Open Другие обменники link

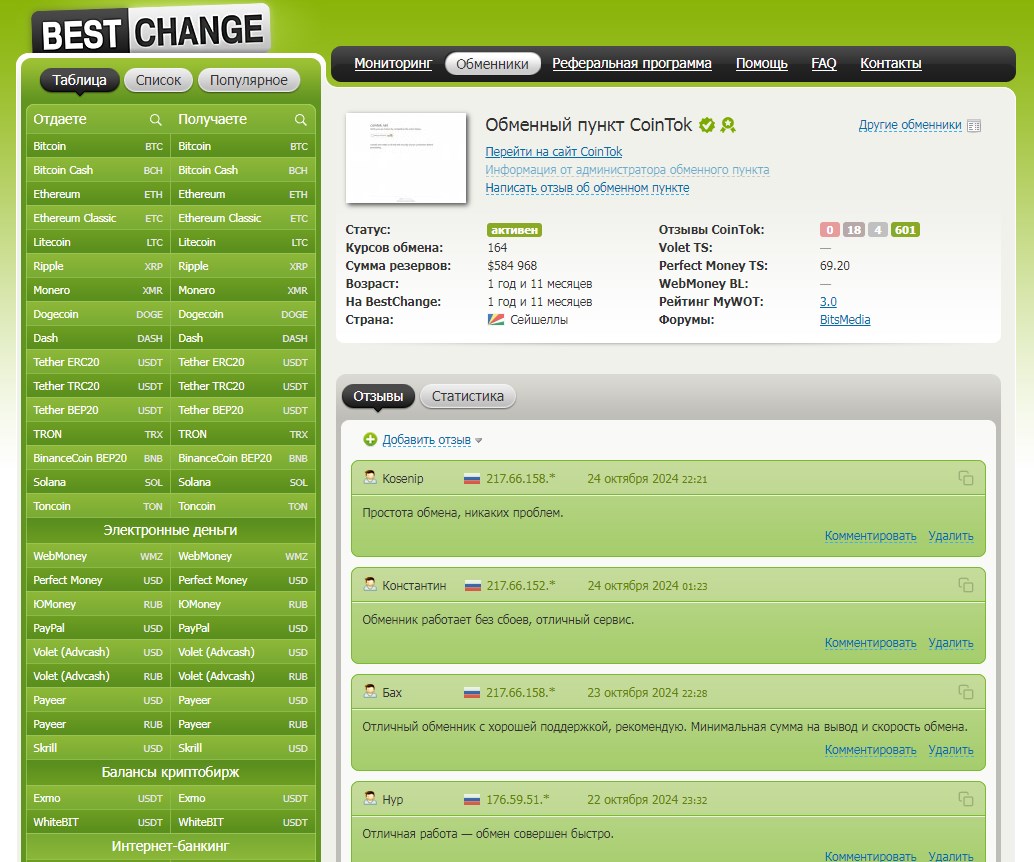tap(910, 125)
